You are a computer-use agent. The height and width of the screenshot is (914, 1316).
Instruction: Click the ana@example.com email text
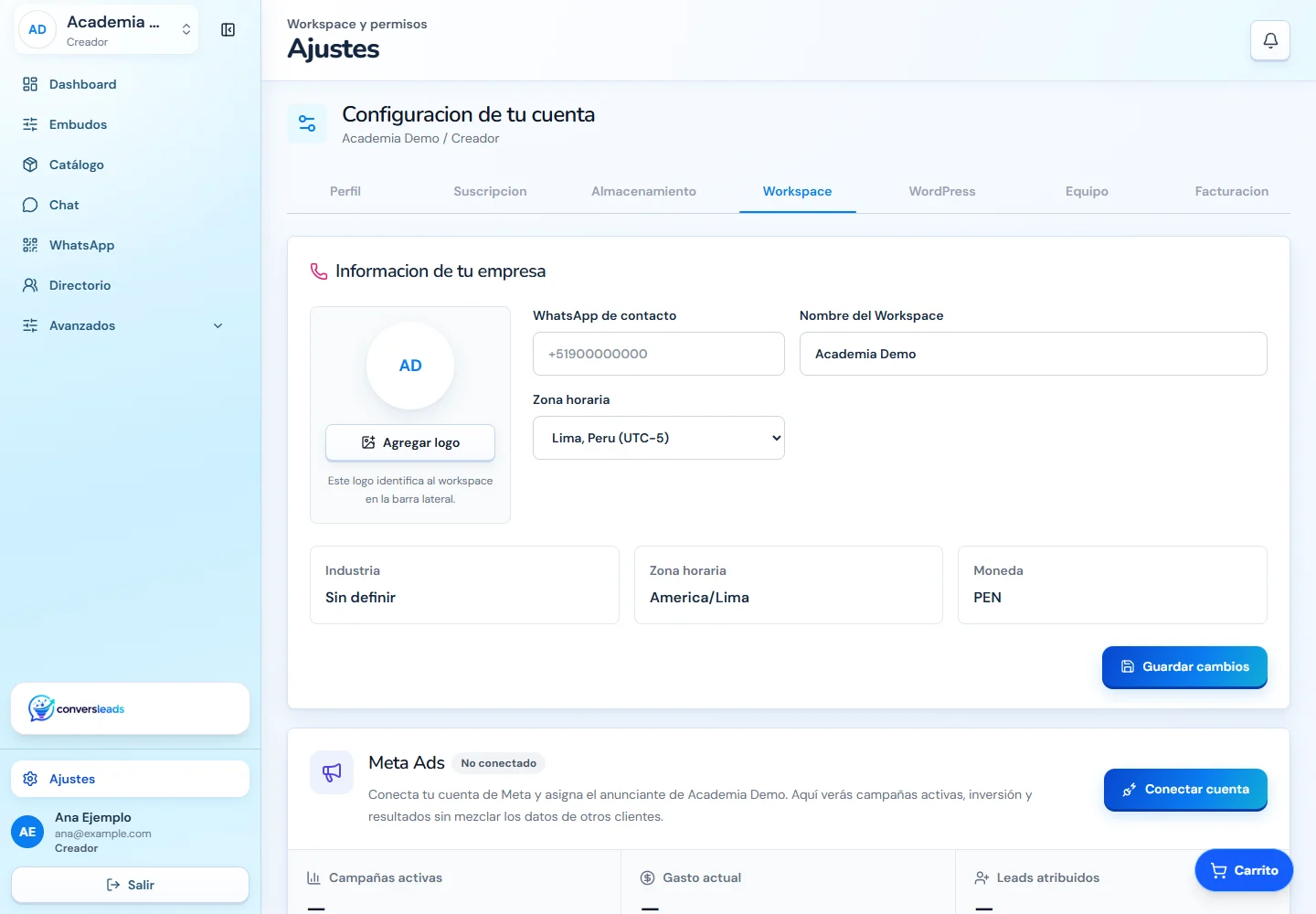(x=103, y=834)
